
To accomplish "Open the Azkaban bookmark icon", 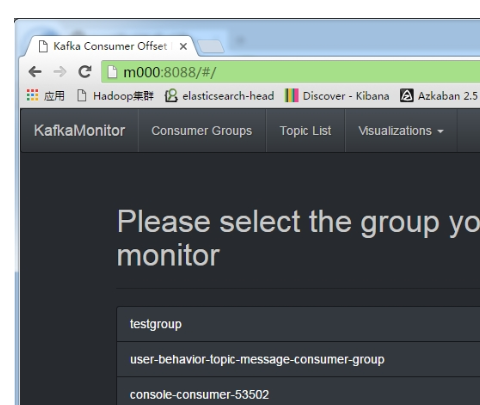I will [x=407, y=96].
